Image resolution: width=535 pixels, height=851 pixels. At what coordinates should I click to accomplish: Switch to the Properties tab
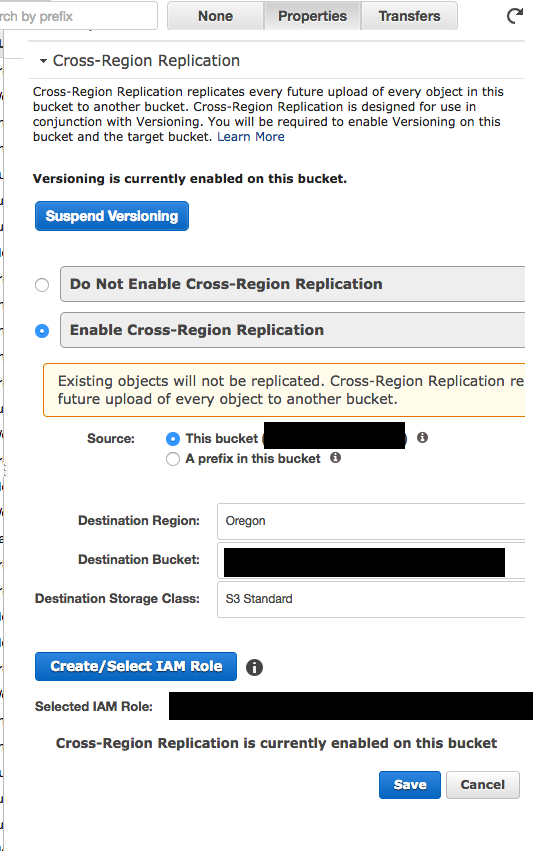point(312,16)
